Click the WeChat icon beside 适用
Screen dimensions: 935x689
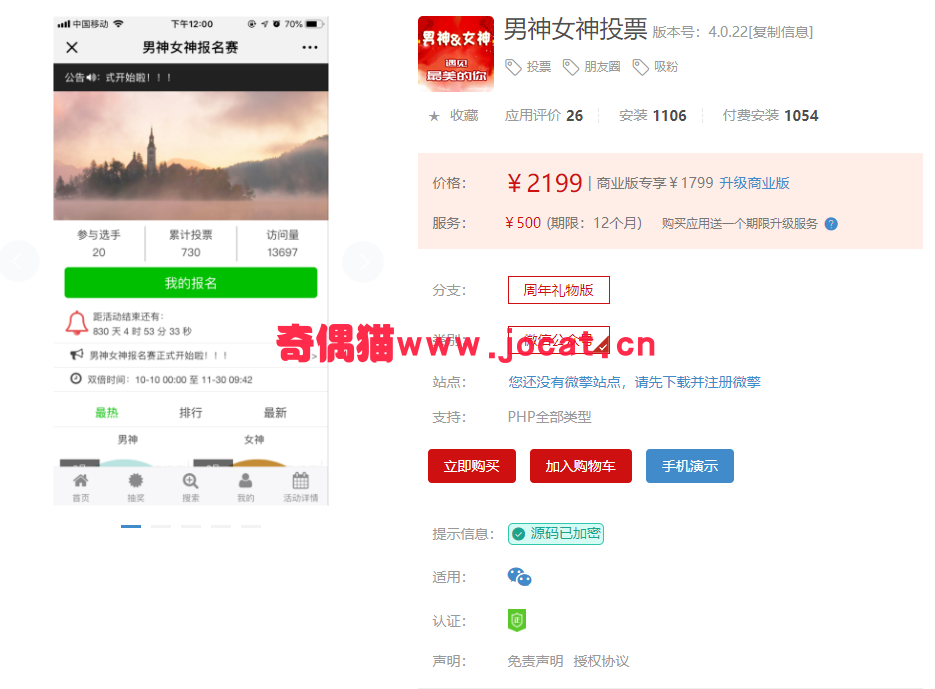pyautogui.click(x=519, y=577)
